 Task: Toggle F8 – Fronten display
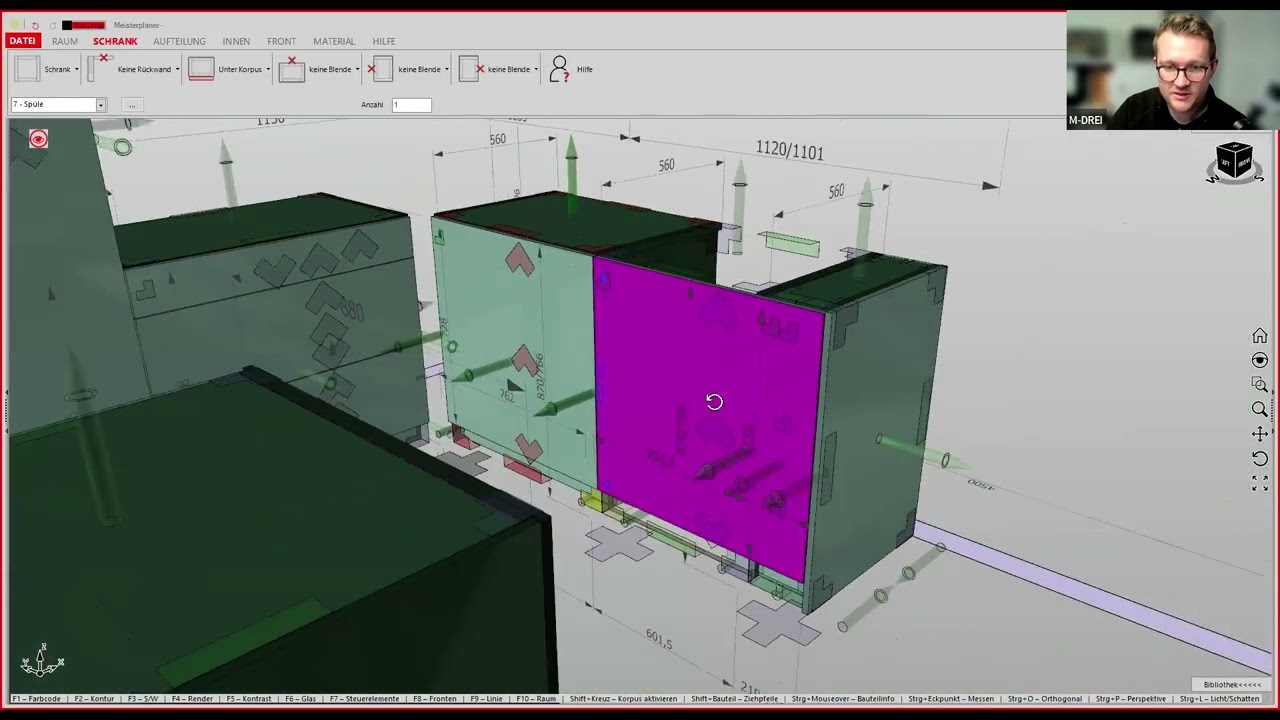click(x=436, y=699)
